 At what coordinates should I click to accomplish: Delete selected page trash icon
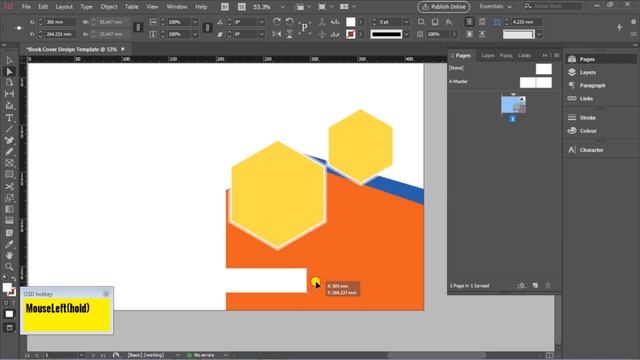pos(548,285)
